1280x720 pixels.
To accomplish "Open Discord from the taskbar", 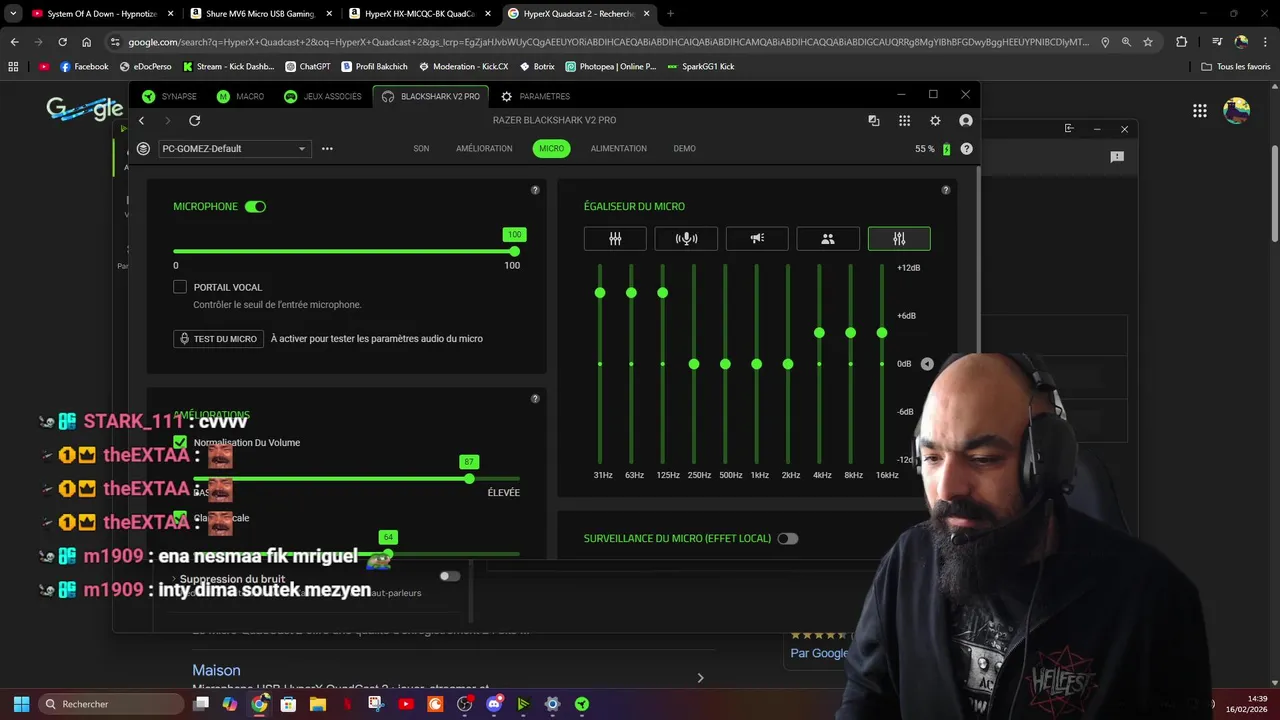I will [494, 704].
